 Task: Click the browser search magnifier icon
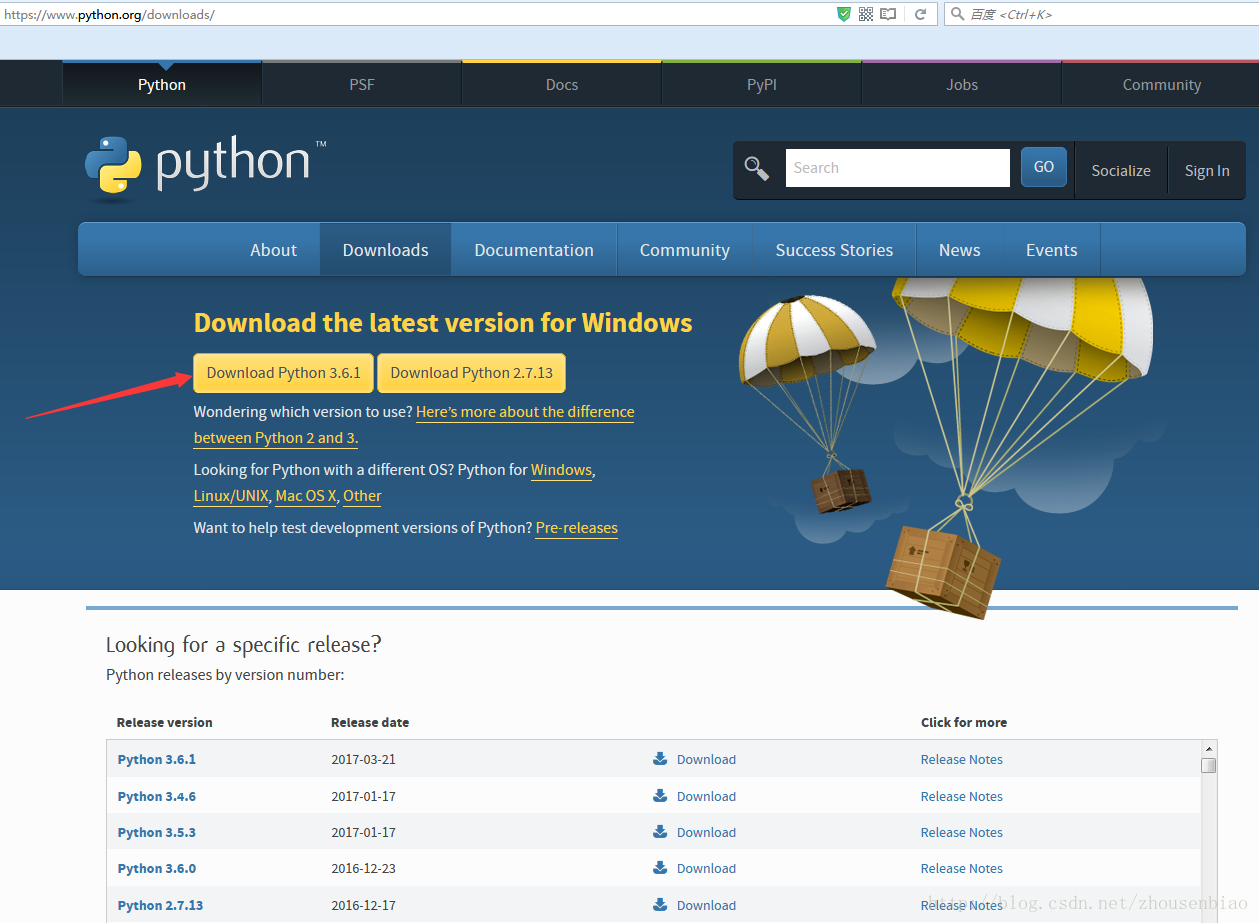click(x=958, y=14)
